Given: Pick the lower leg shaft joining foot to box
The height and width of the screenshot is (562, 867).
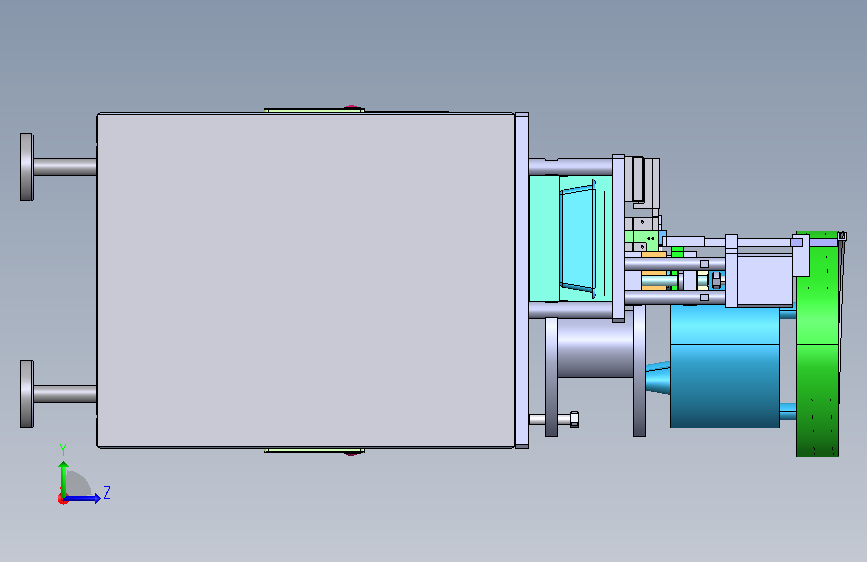Looking at the screenshot, I should pyautogui.click(x=65, y=394).
